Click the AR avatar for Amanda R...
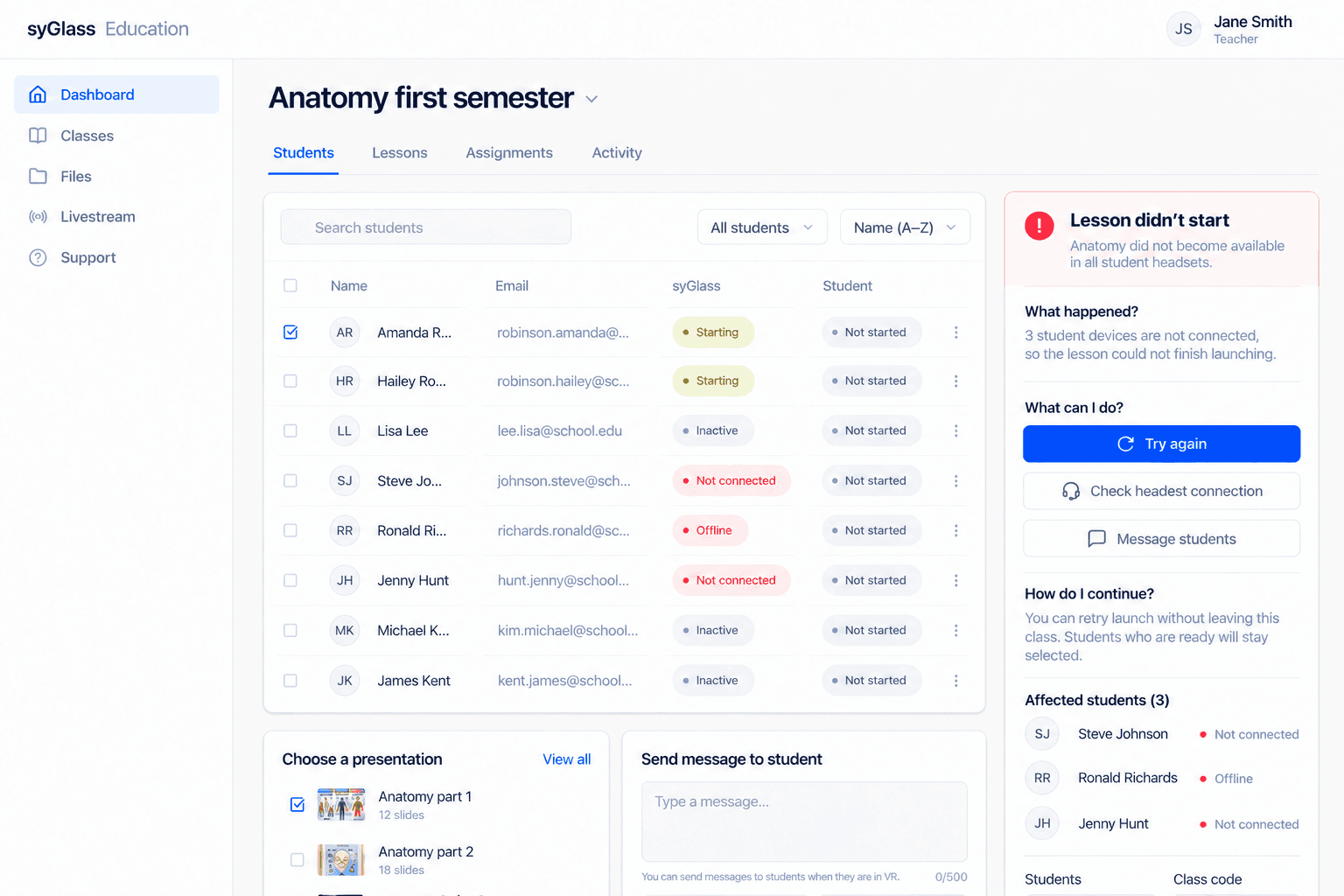 pos(345,332)
